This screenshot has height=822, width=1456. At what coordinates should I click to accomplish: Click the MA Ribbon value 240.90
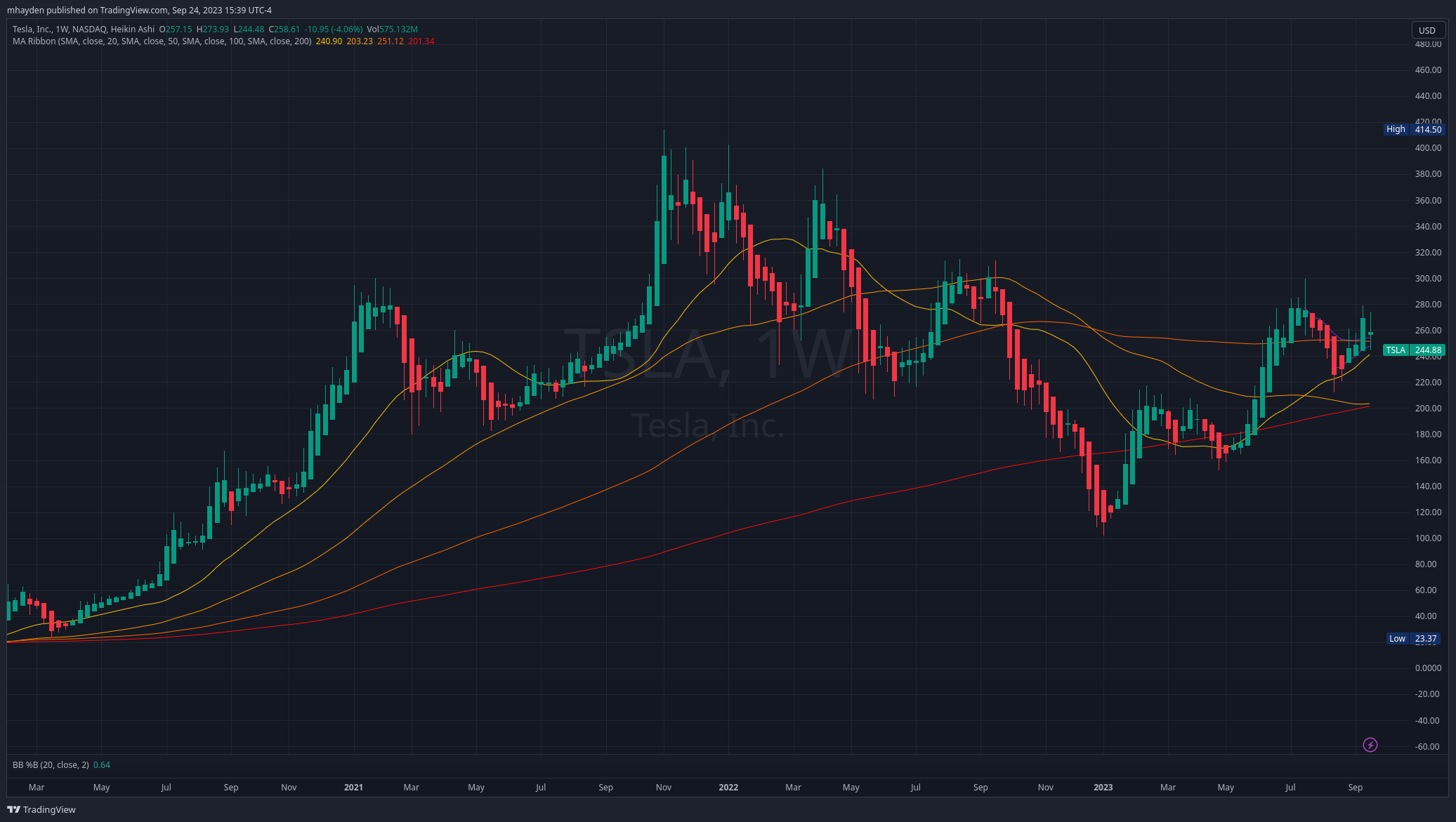click(329, 41)
